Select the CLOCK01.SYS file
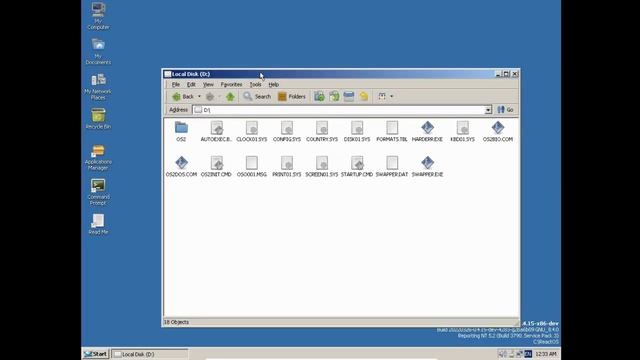 tap(251, 131)
